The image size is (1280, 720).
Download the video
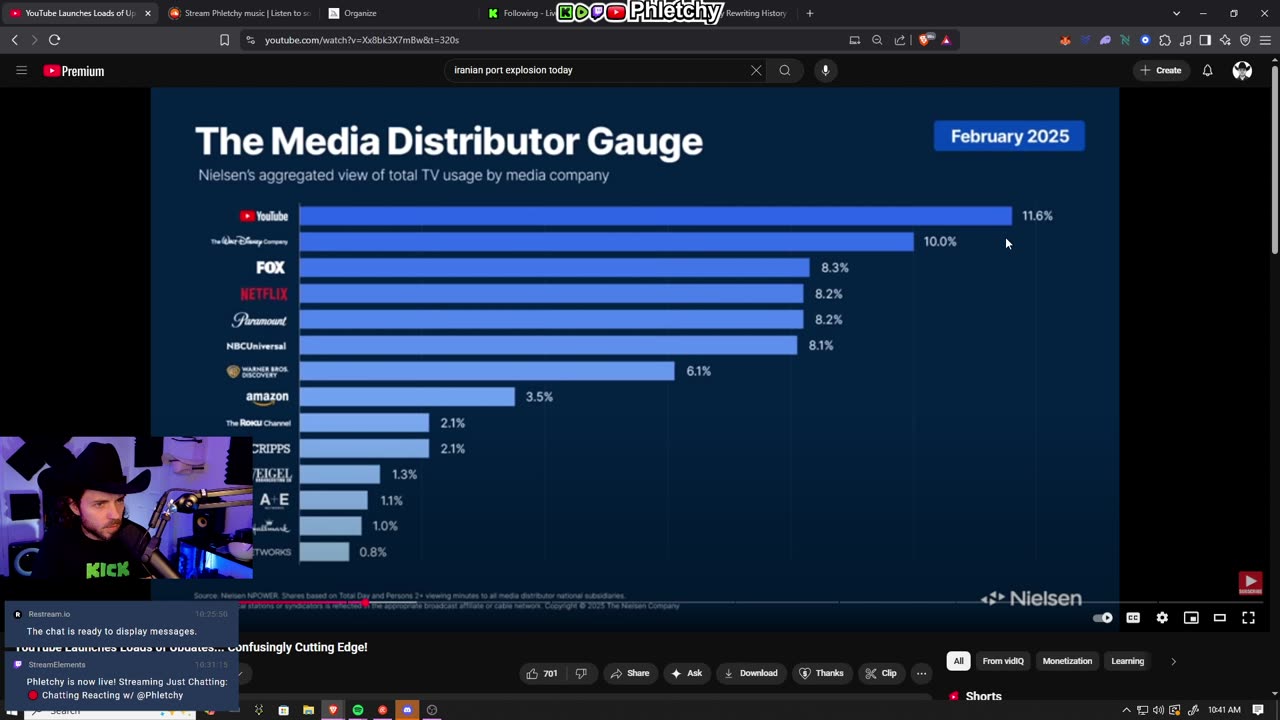(751, 673)
